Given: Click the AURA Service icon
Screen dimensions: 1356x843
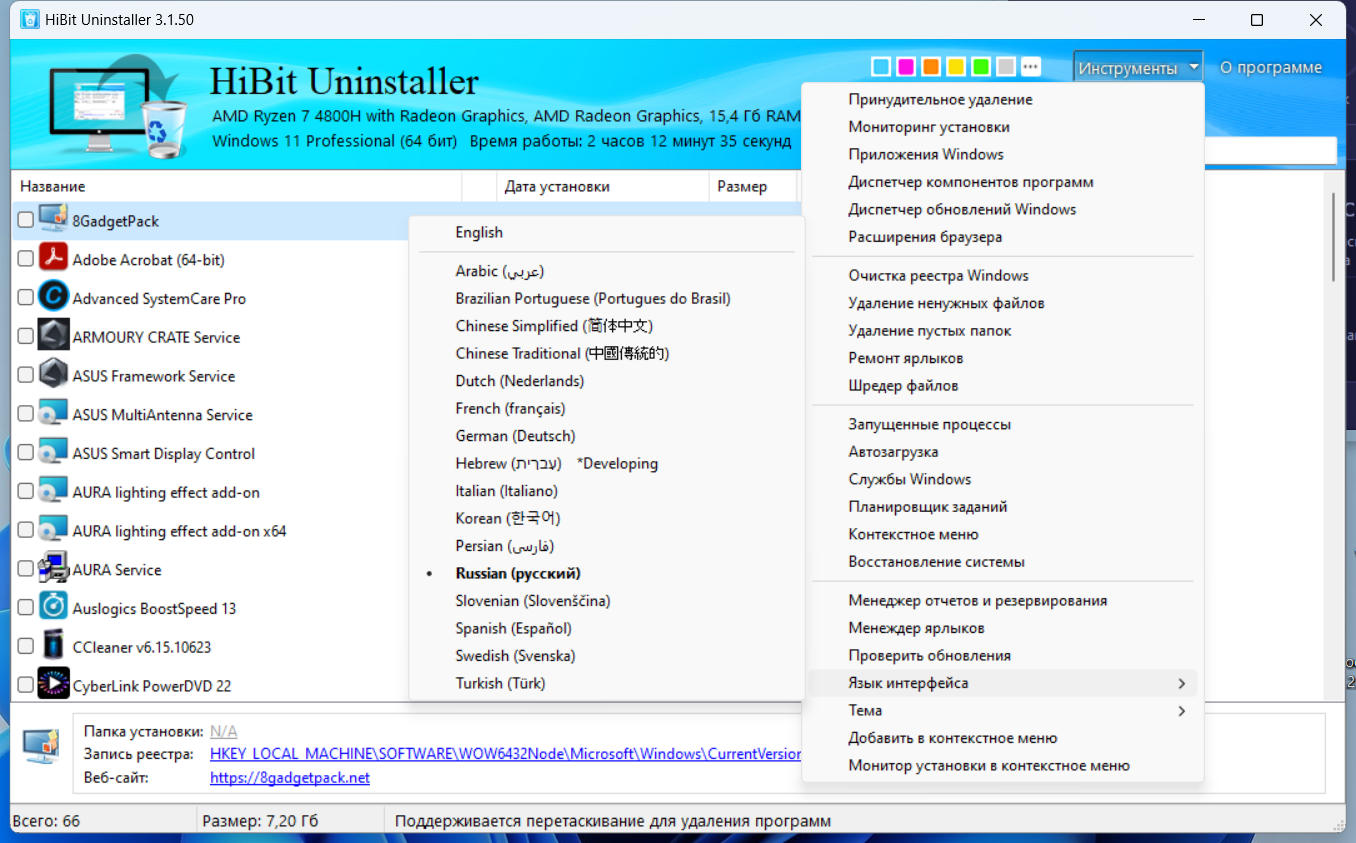Looking at the screenshot, I should point(53,569).
